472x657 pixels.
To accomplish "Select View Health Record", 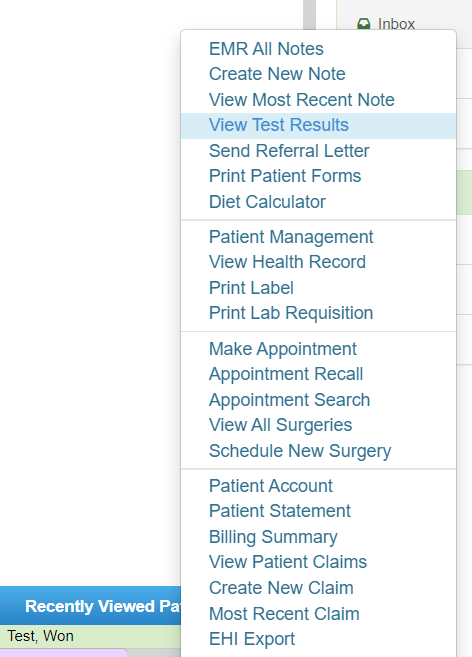I will point(287,262).
